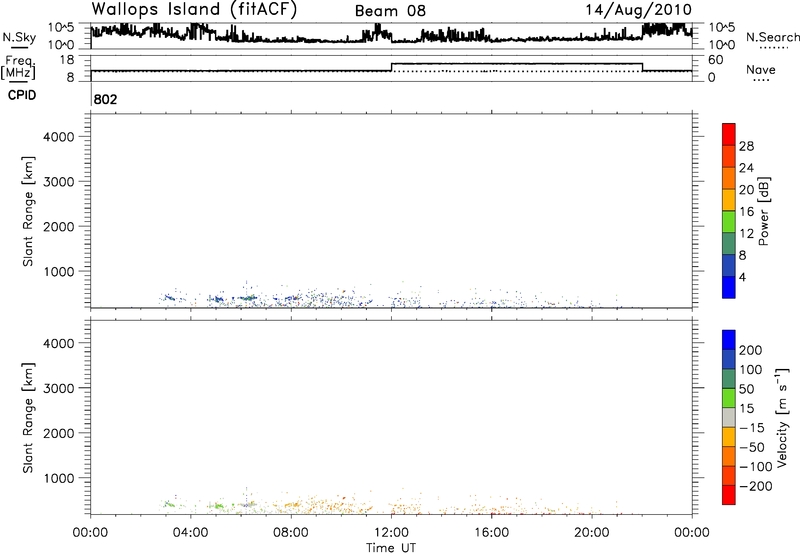Click the '18' tick on frequency axis
Screen dimensions: 800x554
[66, 60]
